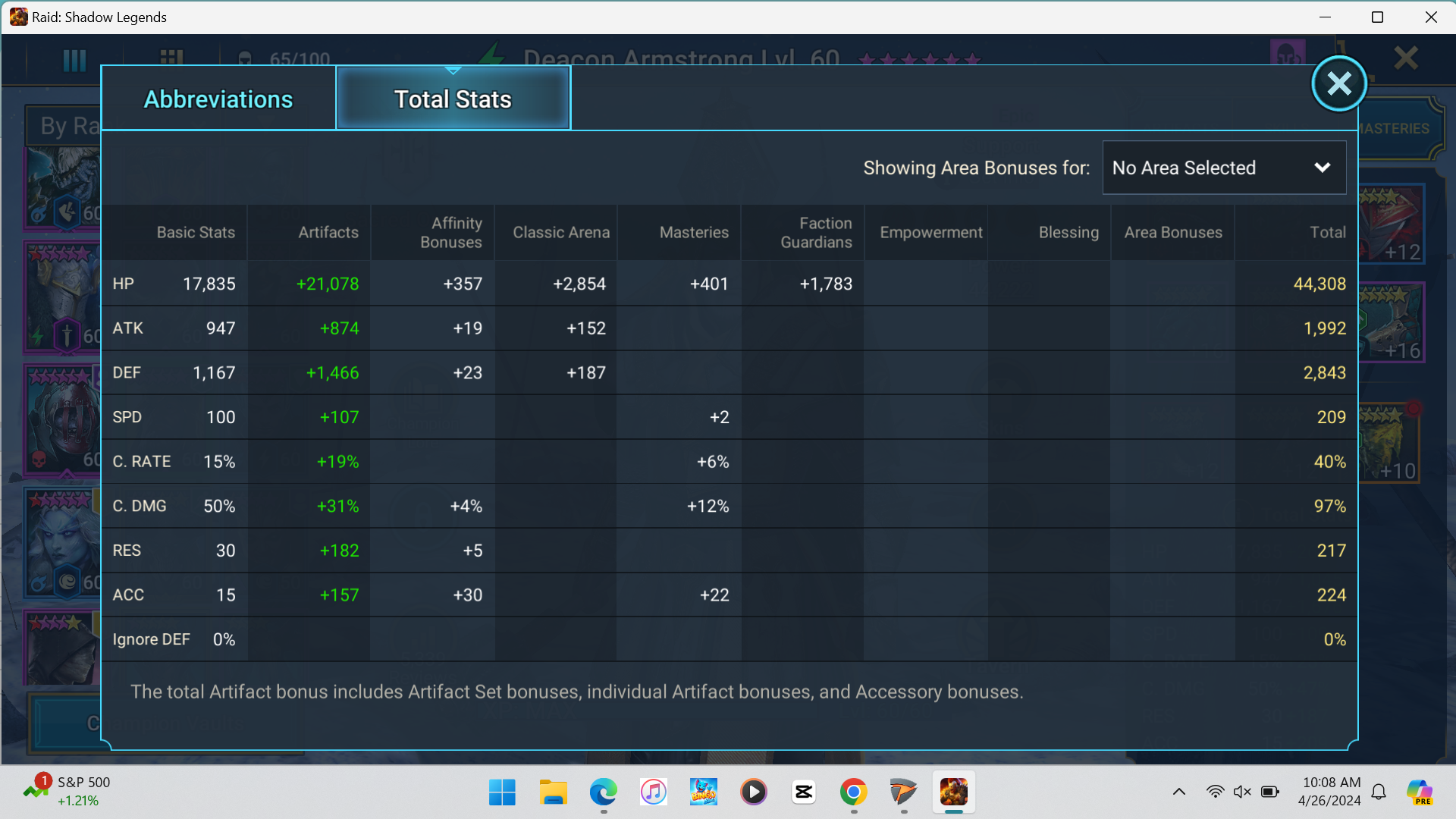Open the S&P 500 widget

[x=67, y=791]
